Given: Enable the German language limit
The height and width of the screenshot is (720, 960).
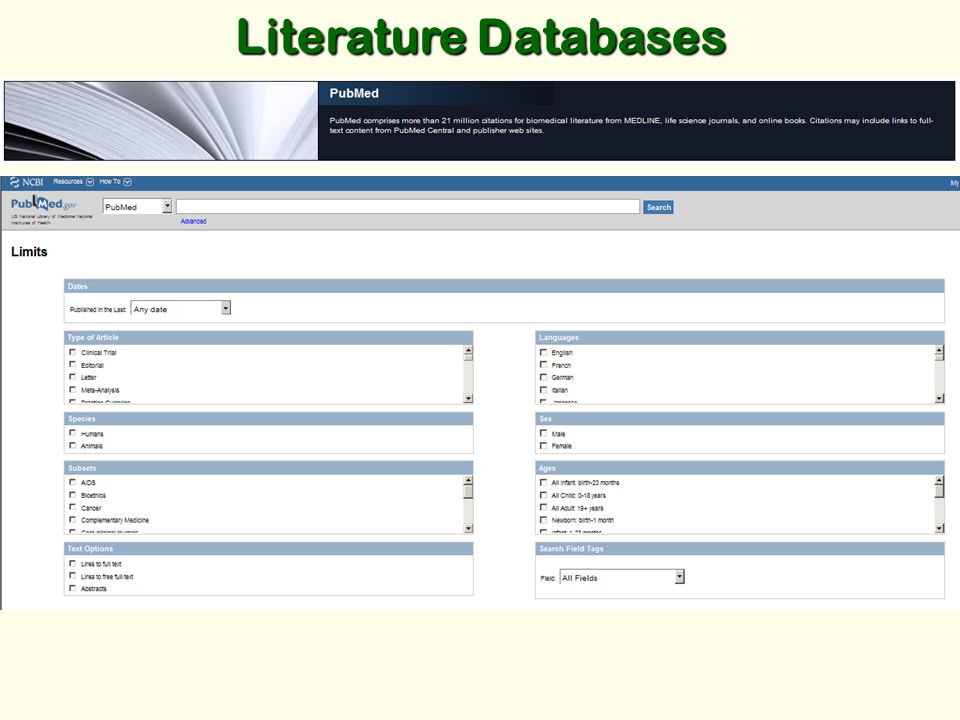Looking at the screenshot, I should pos(543,377).
